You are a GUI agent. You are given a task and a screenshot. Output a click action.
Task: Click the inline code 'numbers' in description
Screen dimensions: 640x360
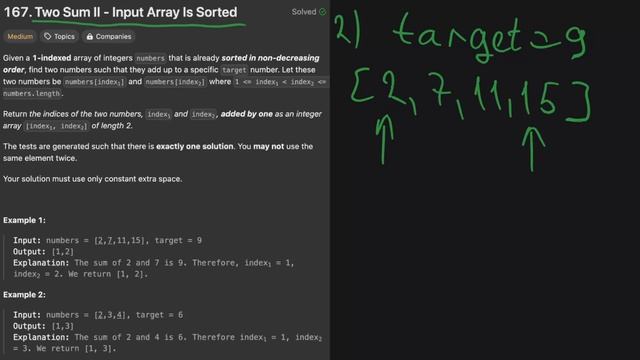(x=150, y=58)
